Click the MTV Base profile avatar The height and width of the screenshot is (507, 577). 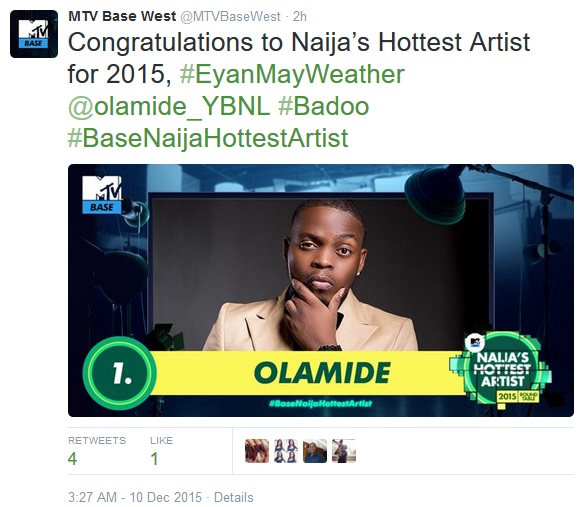[34, 34]
